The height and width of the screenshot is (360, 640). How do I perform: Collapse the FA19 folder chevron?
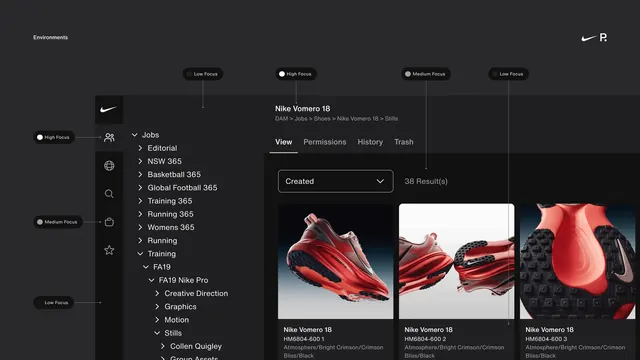pyautogui.click(x=146, y=267)
